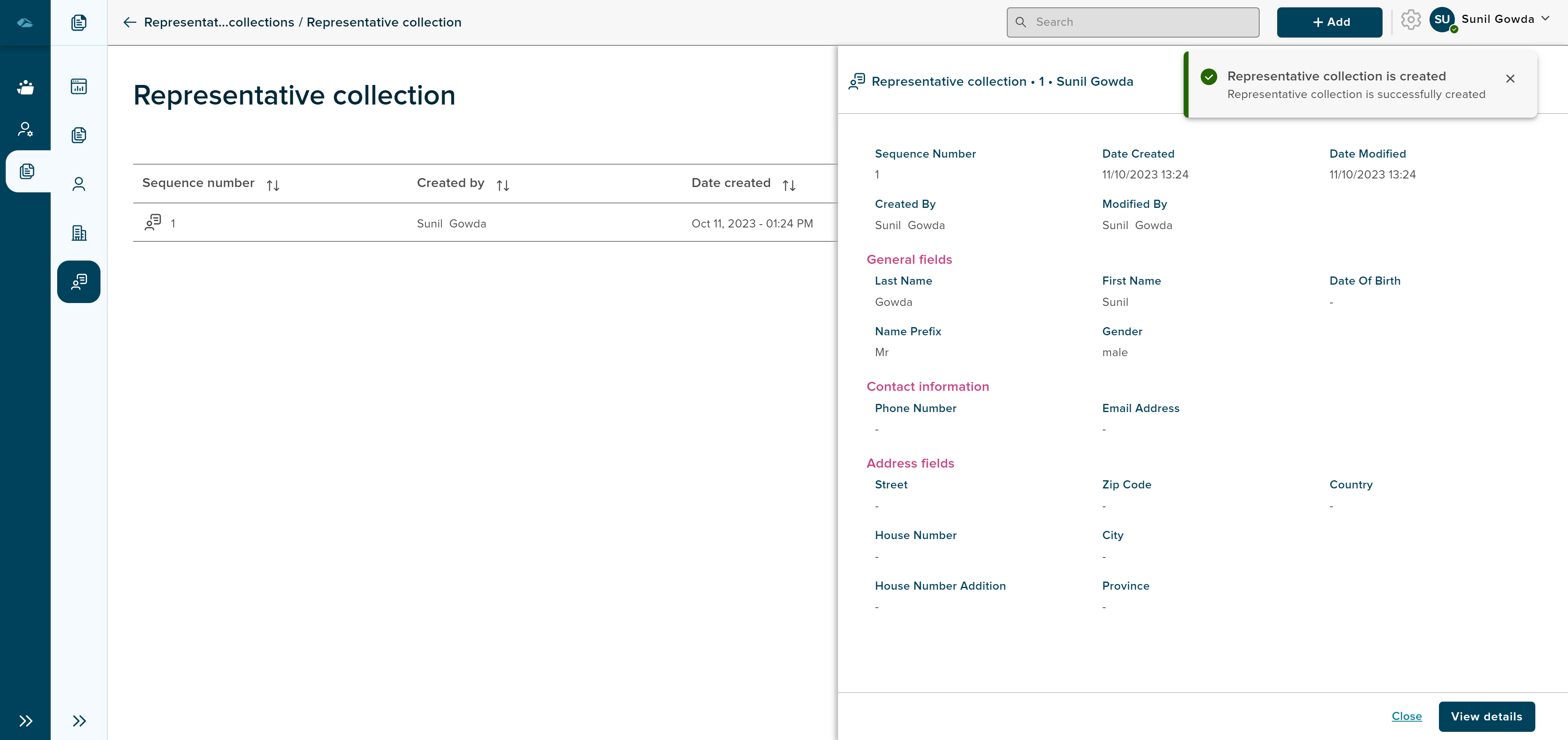Viewport: 1568px width, 740px height.
Task: Sort by Created by column
Action: 502,185
